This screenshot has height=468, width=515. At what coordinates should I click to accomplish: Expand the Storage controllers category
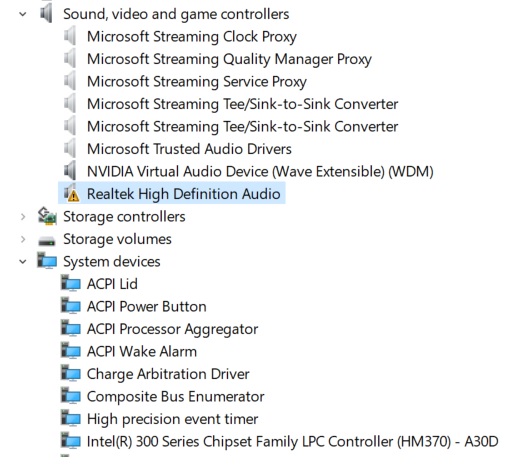click(23, 217)
